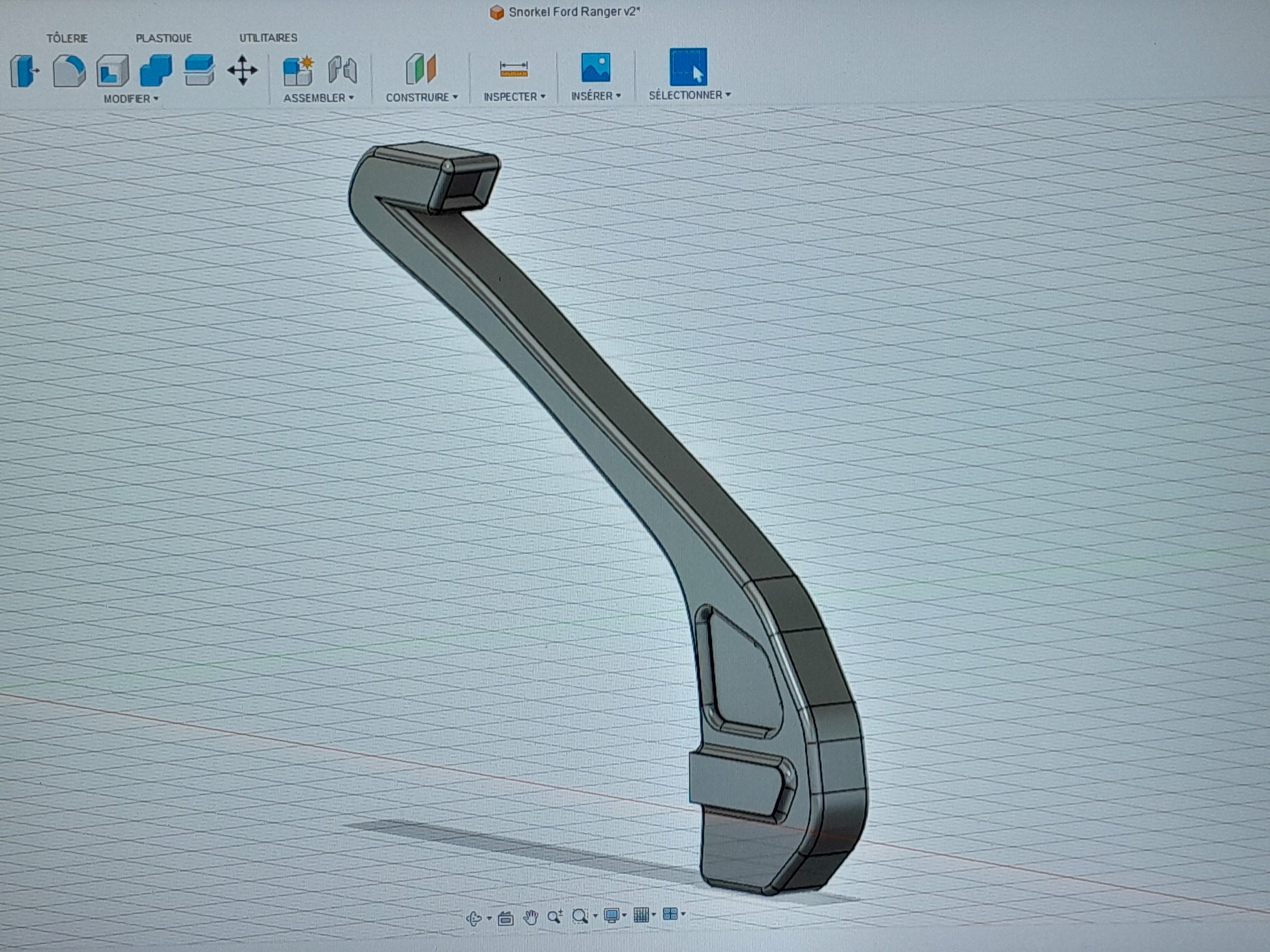
Task: Activate the Pan hand icon
Action: coord(531,918)
